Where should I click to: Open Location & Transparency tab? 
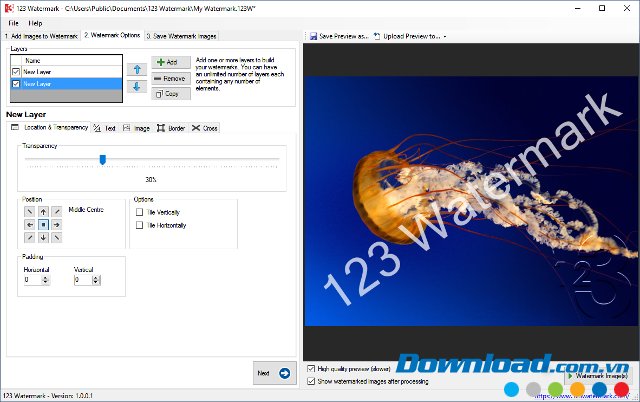(49, 127)
